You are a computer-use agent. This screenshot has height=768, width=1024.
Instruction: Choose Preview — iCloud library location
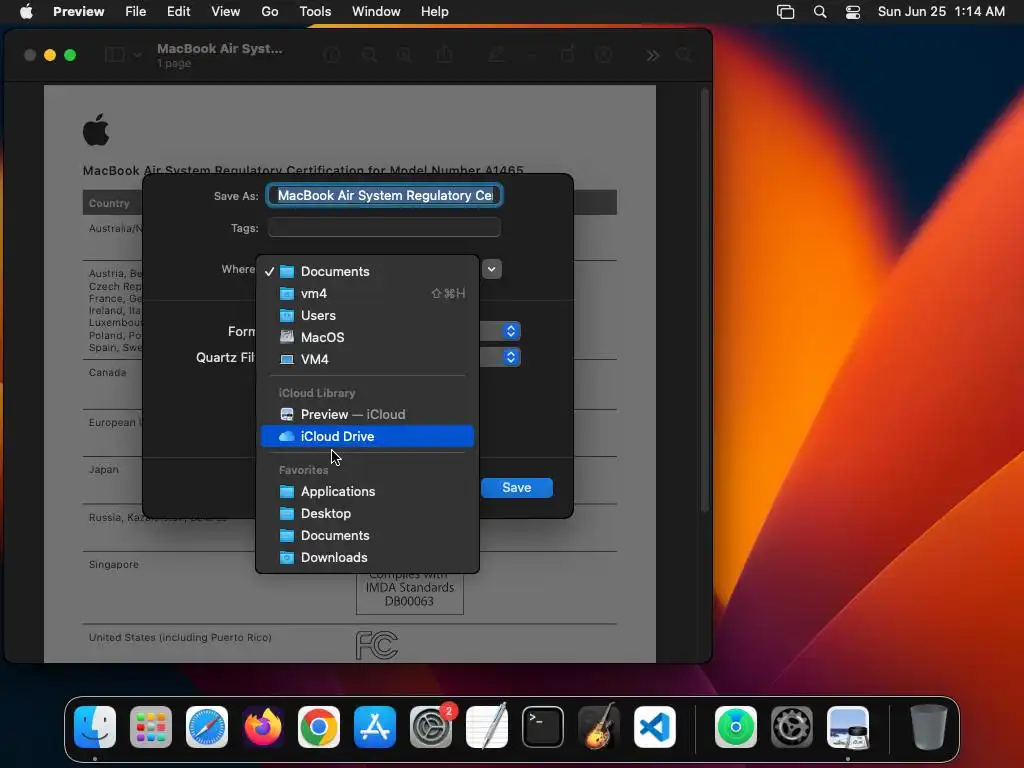coord(367,414)
